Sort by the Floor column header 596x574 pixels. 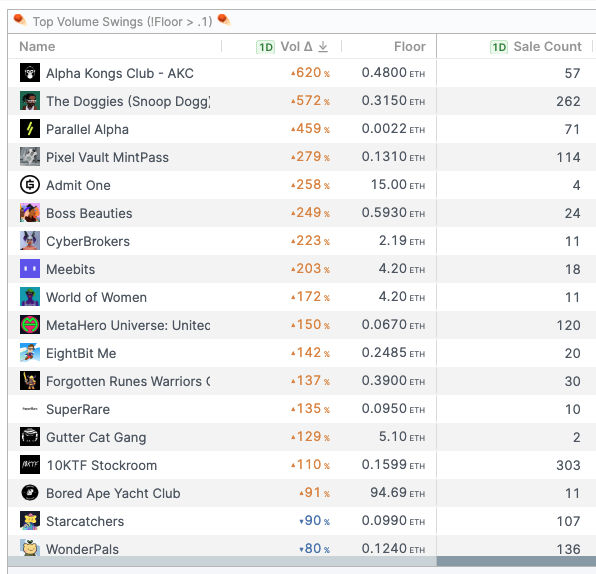(x=409, y=46)
